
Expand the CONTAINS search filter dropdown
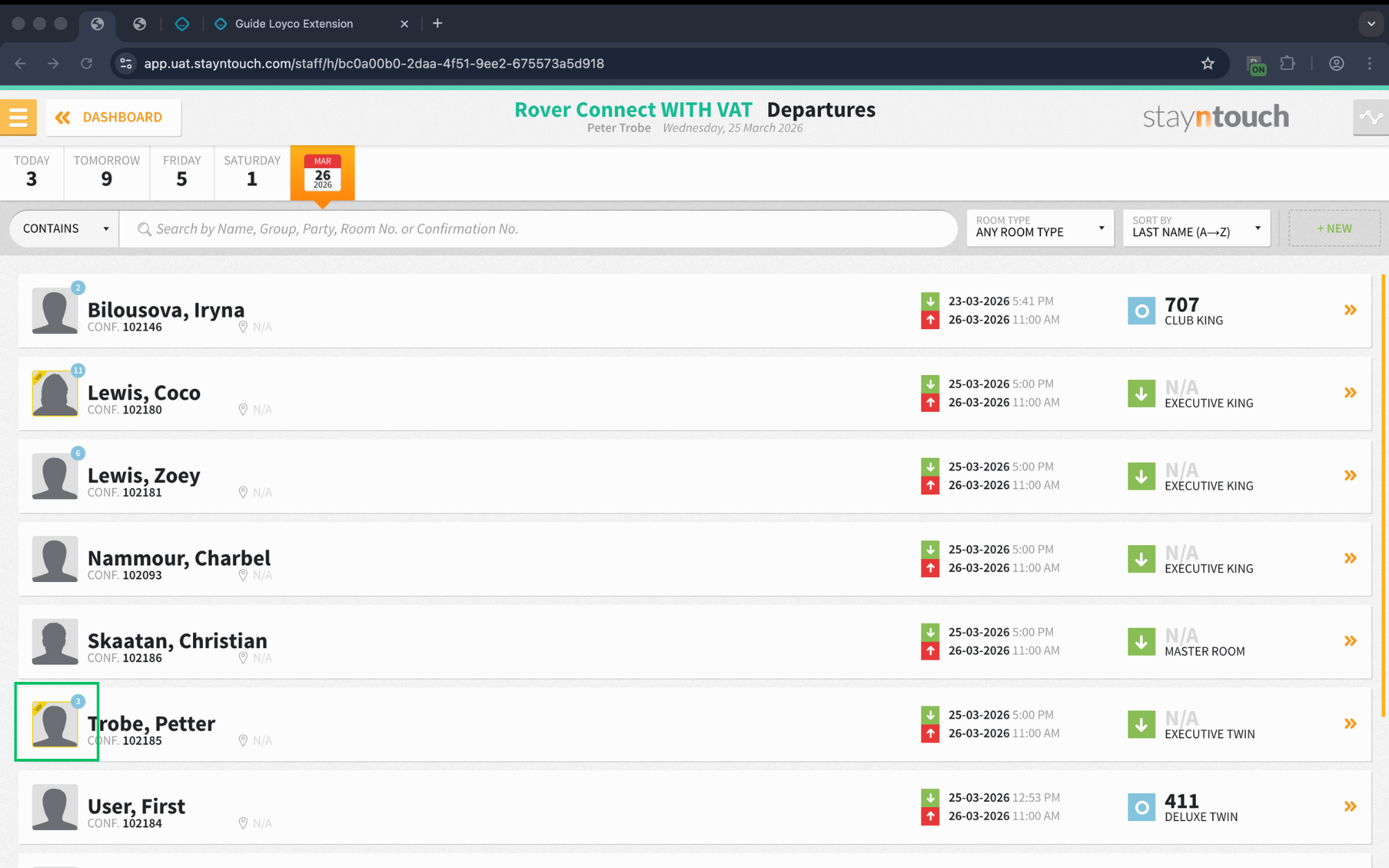[65, 228]
